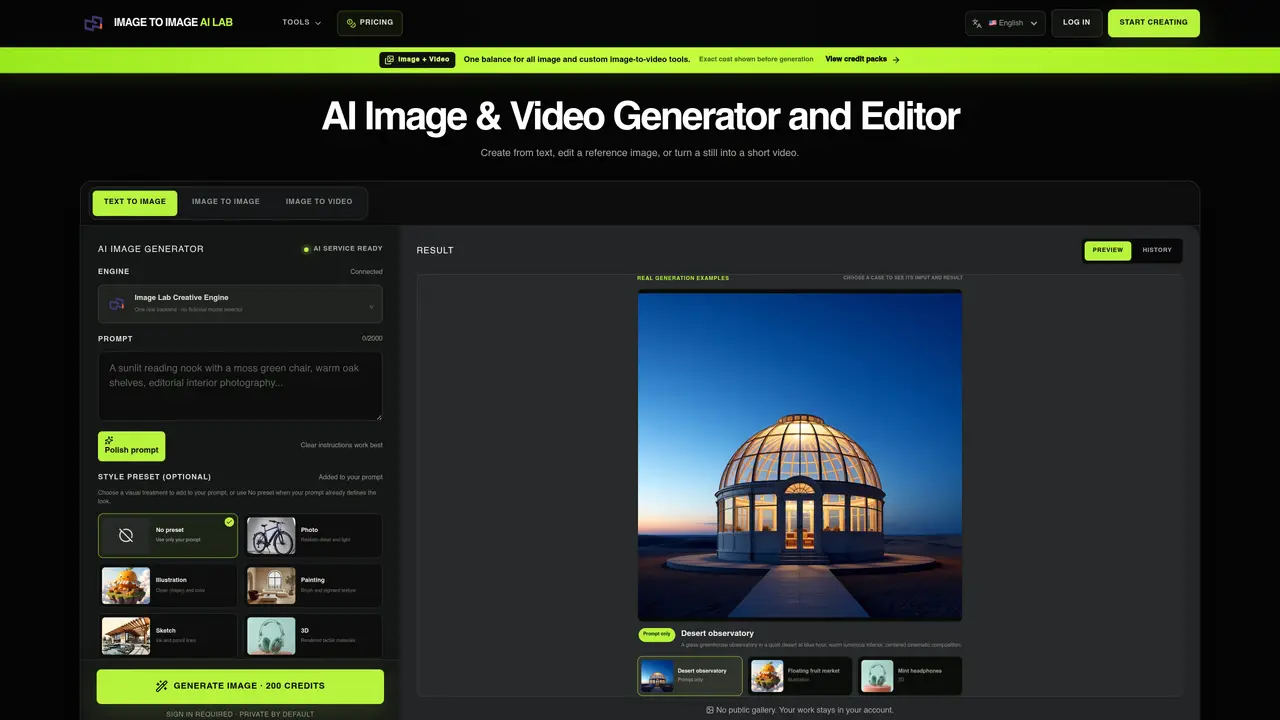Click the engine logo icon in the Engine box

(117, 303)
